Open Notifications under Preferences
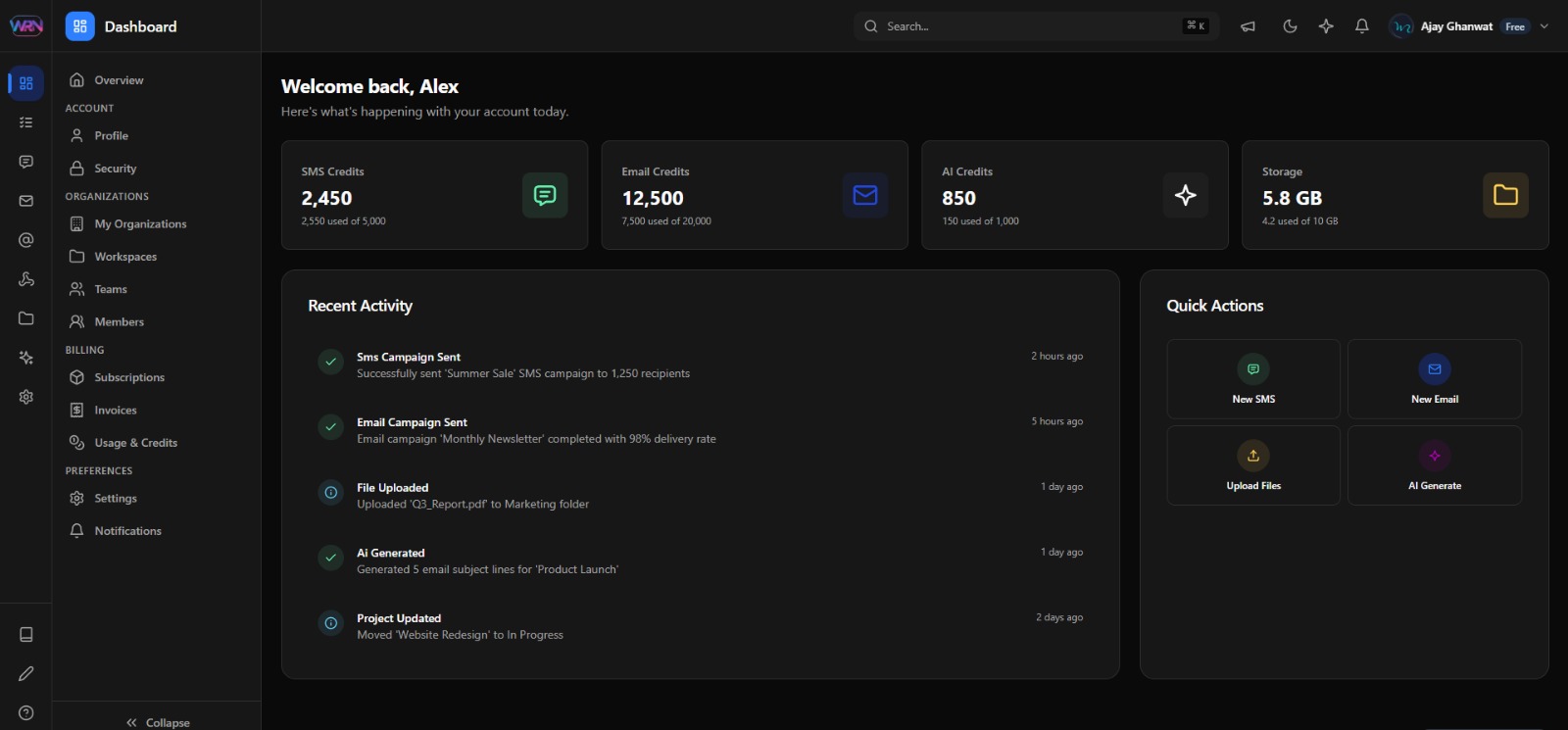 [x=157, y=531]
